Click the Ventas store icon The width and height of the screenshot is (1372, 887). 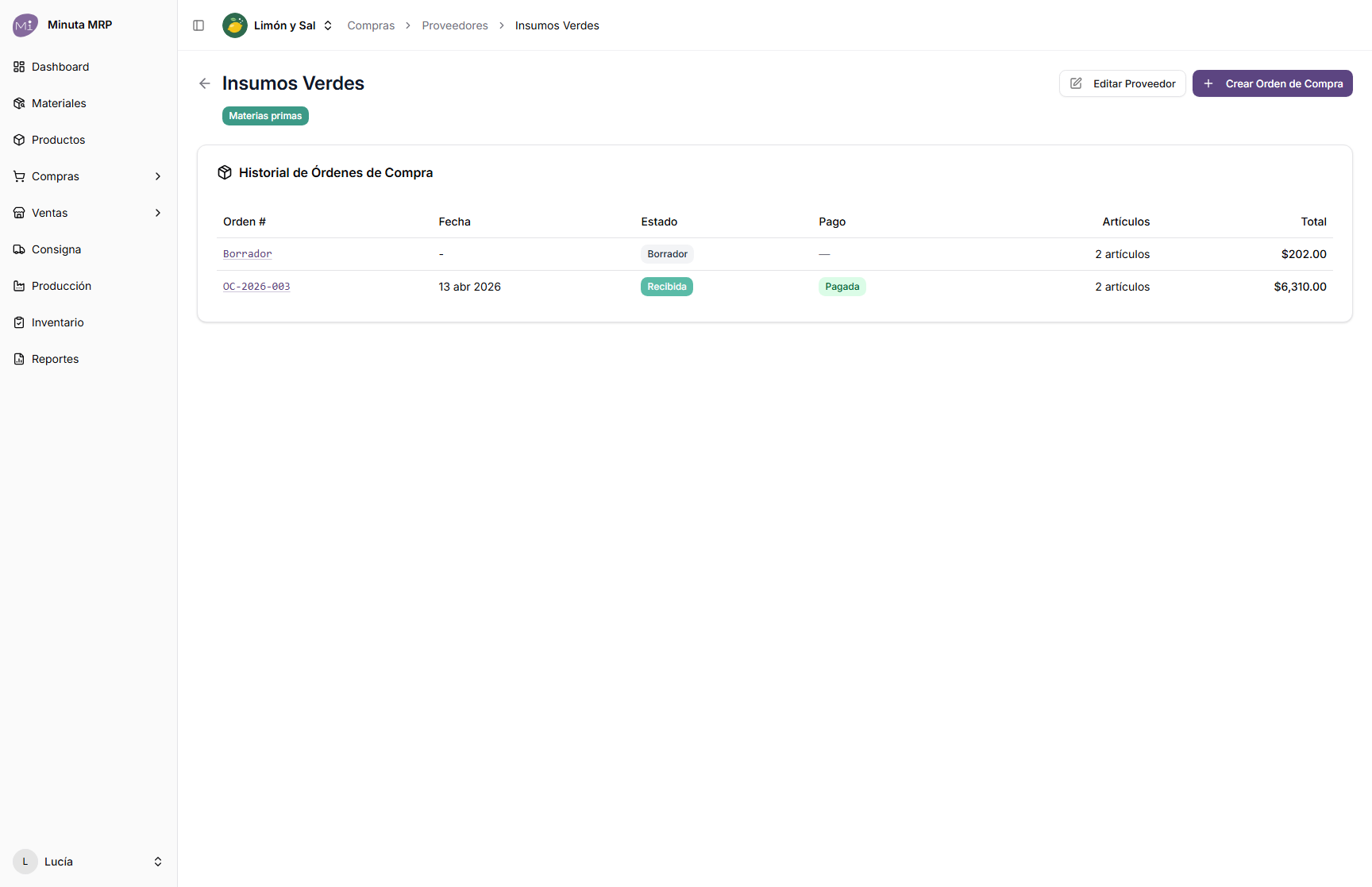(19, 213)
